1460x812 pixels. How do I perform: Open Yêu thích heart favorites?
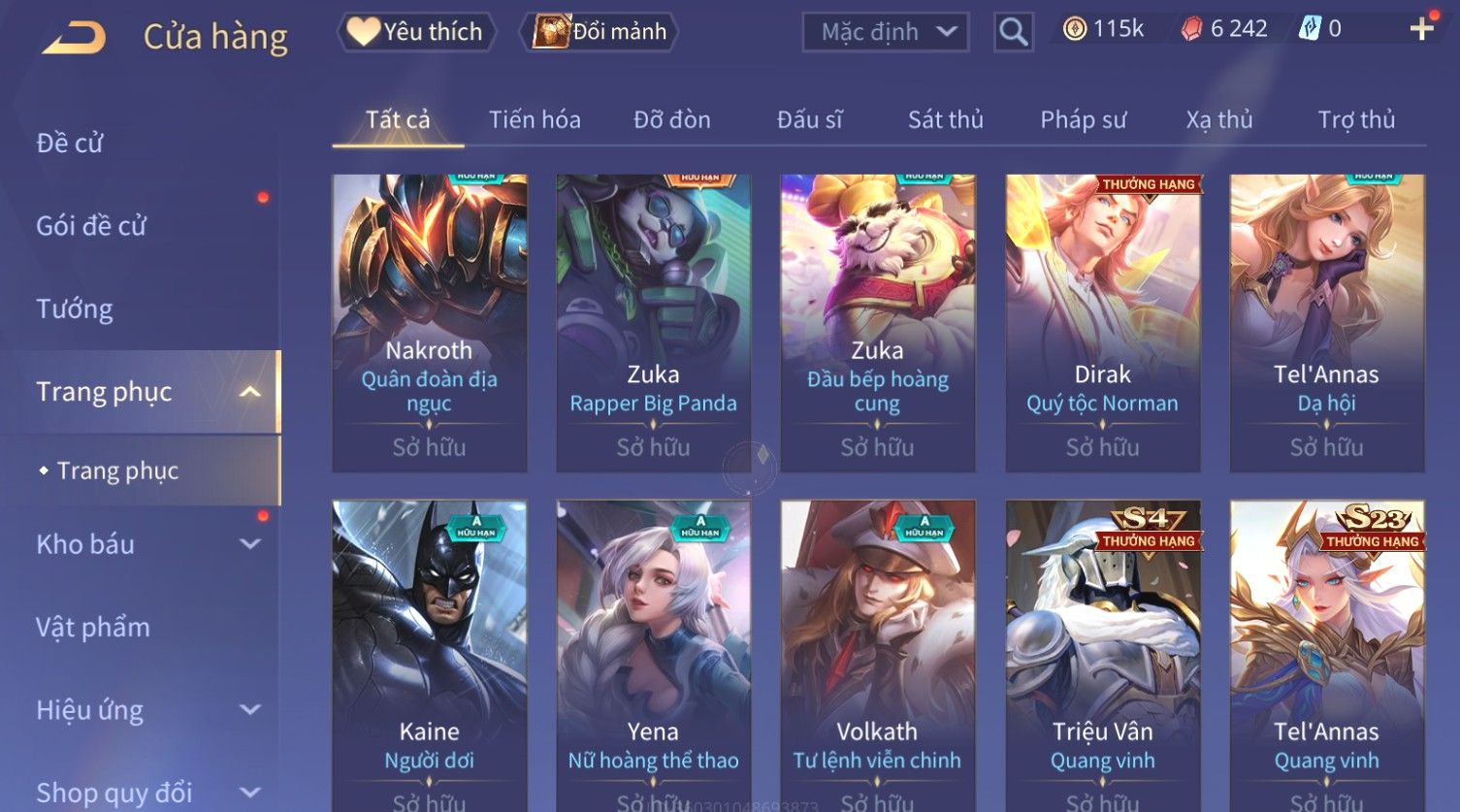pyautogui.click(x=416, y=32)
